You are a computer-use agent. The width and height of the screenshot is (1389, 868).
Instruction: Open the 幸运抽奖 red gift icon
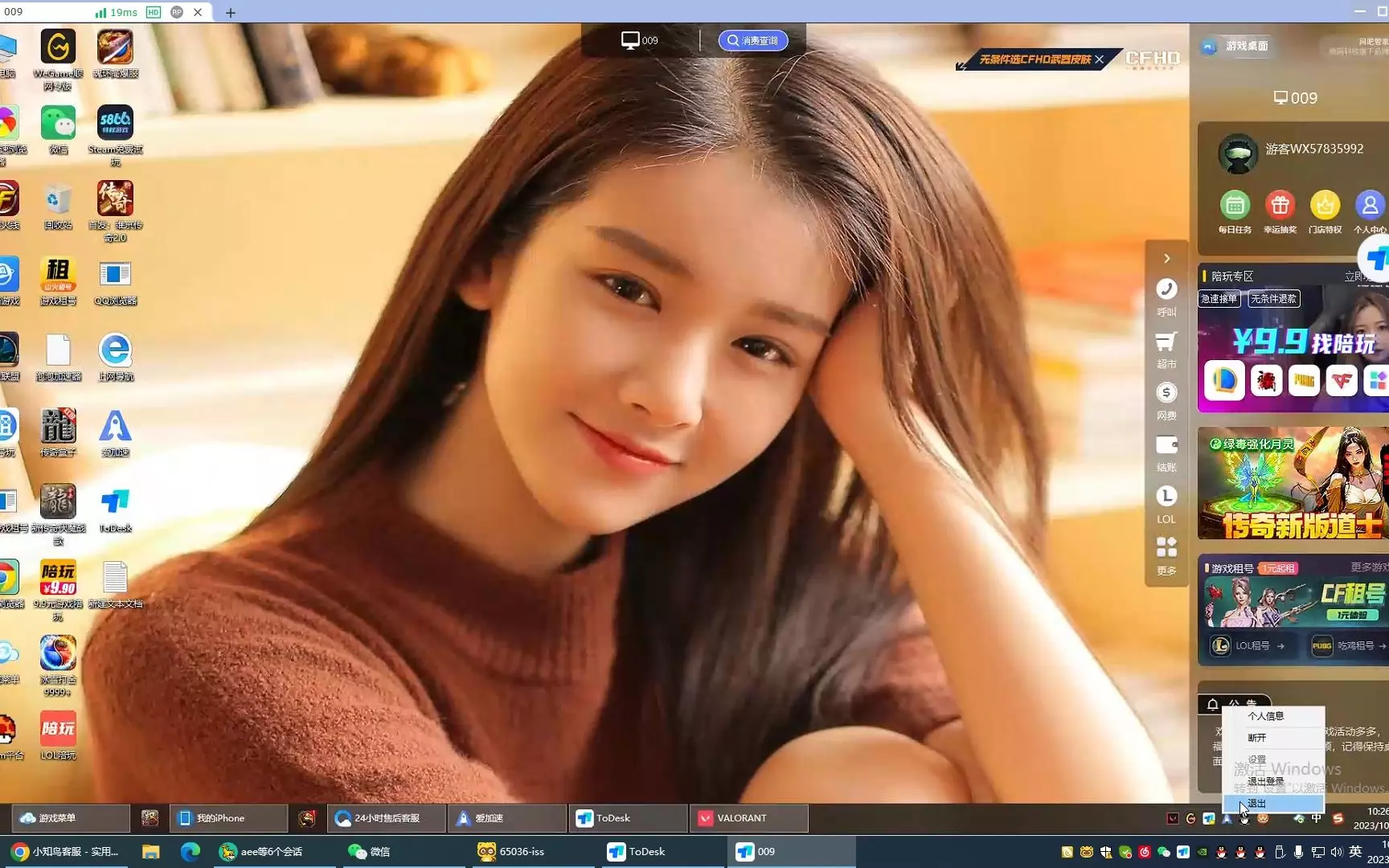(1280, 206)
